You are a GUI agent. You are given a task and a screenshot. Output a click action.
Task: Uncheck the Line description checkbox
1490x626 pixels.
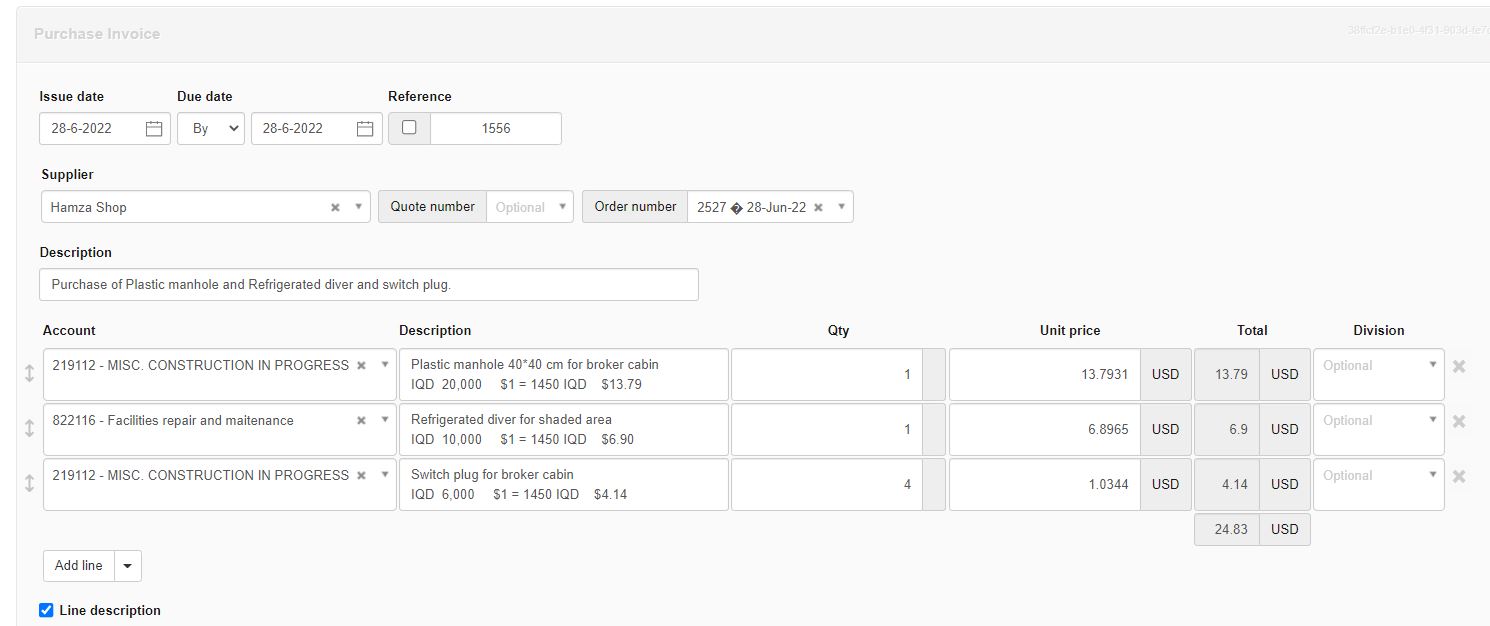click(46, 610)
